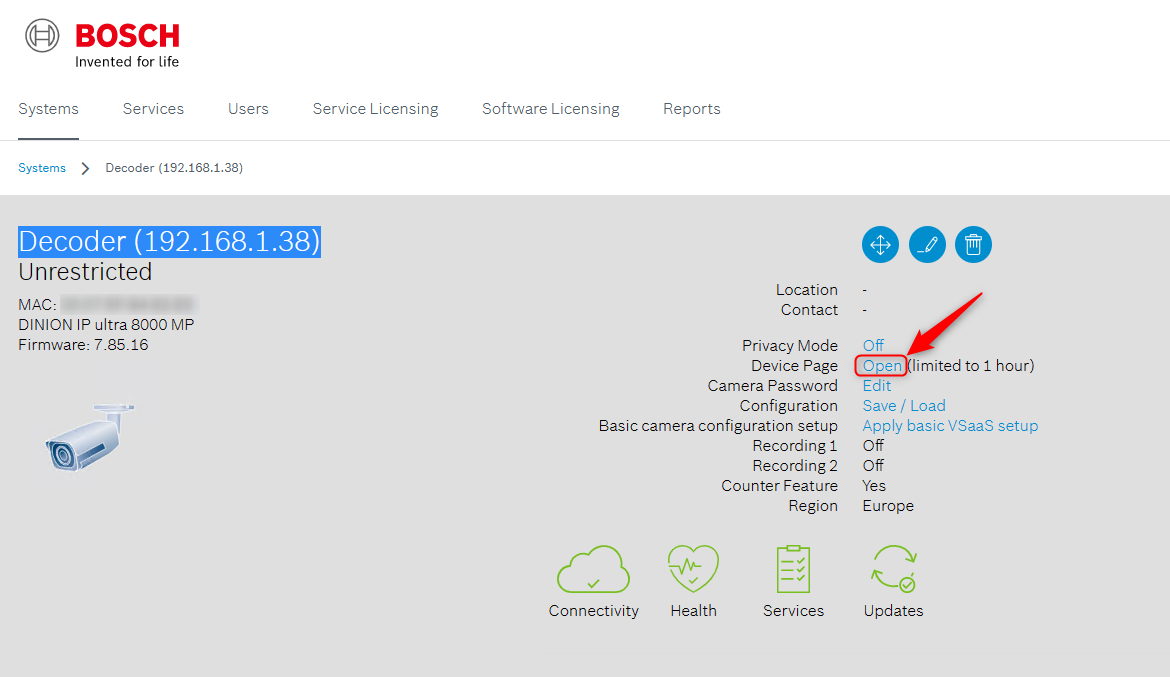Toggle Privacy Mode Off link

(x=873, y=346)
